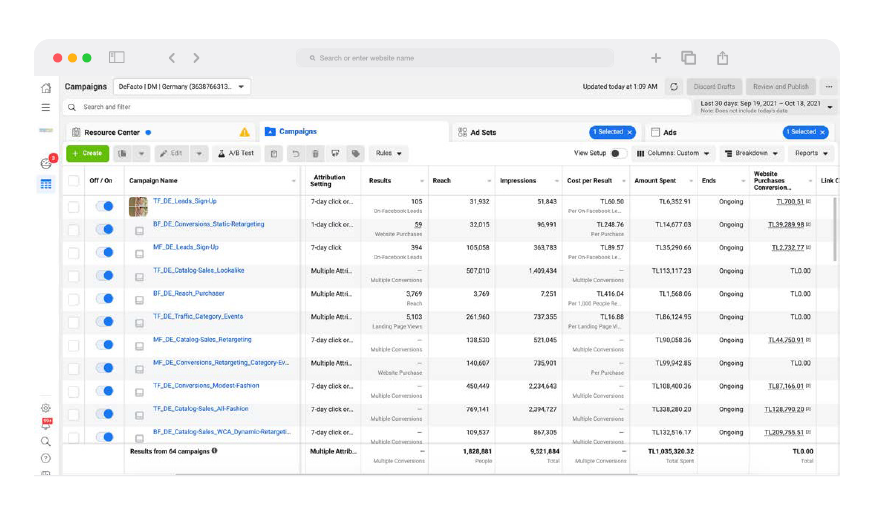Open a new browser tab with plus icon
Image resolution: width=882 pixels, height=531 pixels.
[x=656, y=57]
